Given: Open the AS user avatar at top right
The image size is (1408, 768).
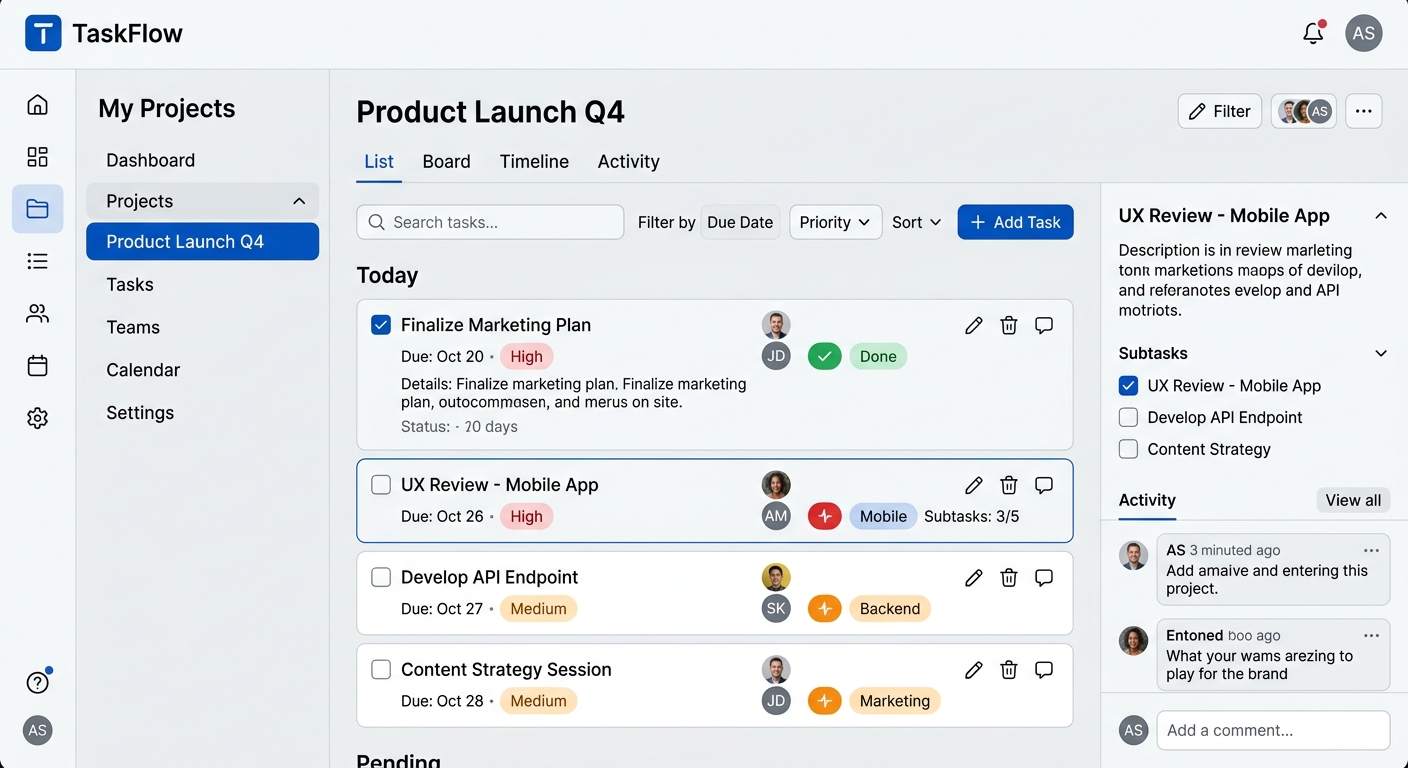Looking at the screenshot, I should tap(1364, 33).
